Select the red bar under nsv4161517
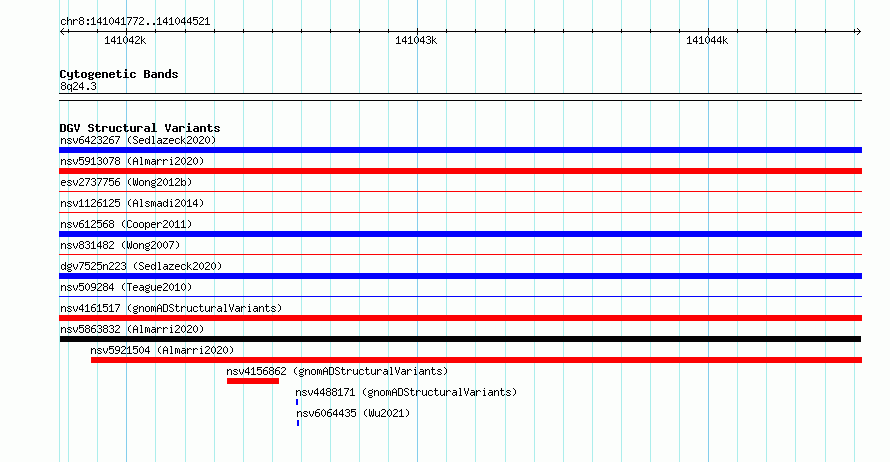This screenshot has width=890, height=462. 460,318
